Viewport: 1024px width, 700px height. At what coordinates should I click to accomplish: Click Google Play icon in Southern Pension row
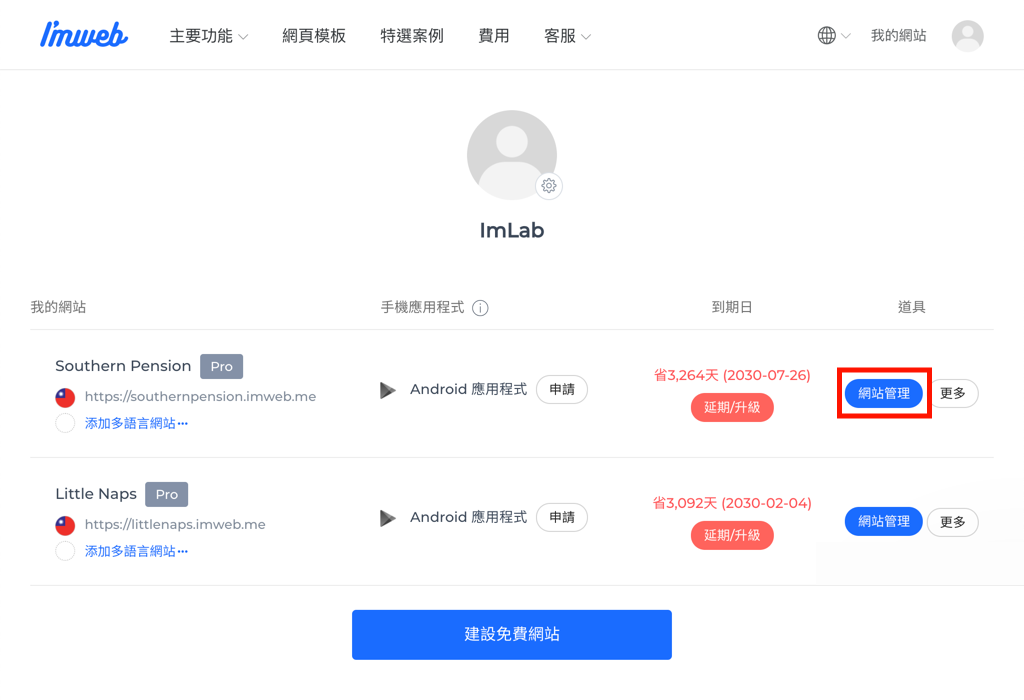pos(388,390)
